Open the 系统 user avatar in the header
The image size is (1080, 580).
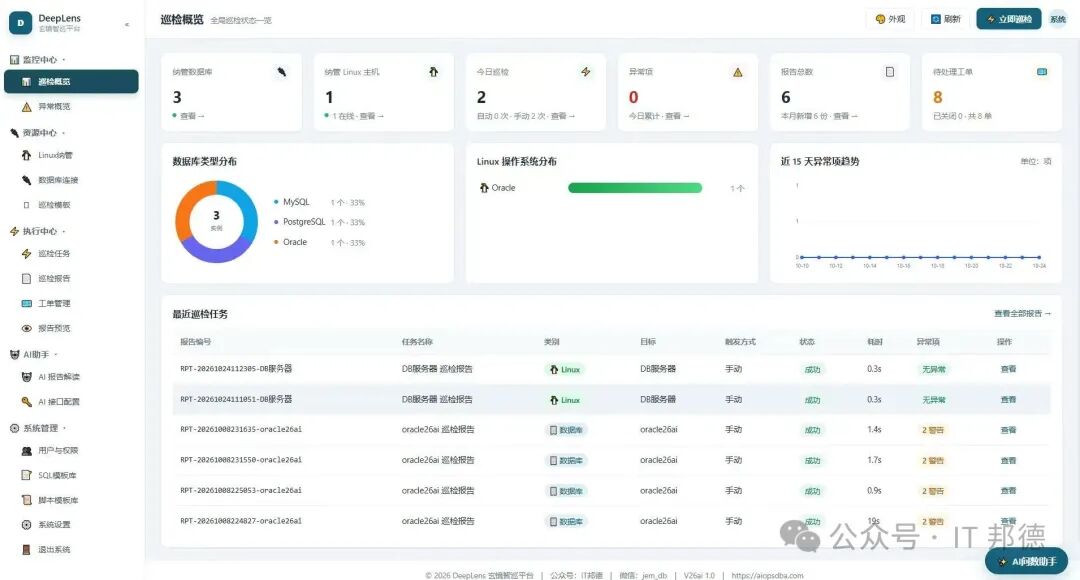click(1058, 19)
